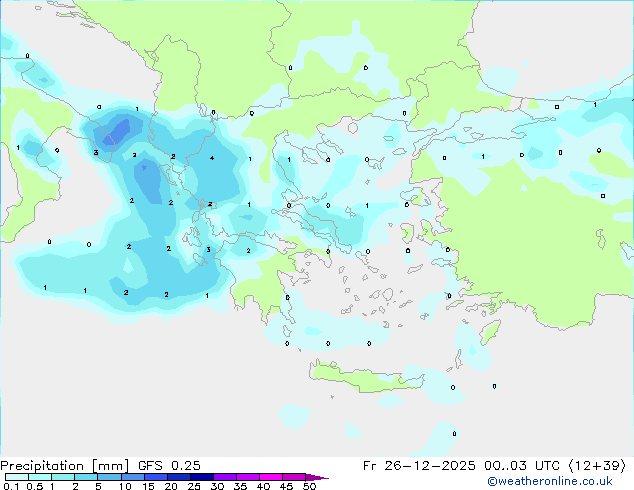This screenshot has width=634, height=490.
Task: Click the arrow tip above 50 on legend
Action: [x=317, y=477]
